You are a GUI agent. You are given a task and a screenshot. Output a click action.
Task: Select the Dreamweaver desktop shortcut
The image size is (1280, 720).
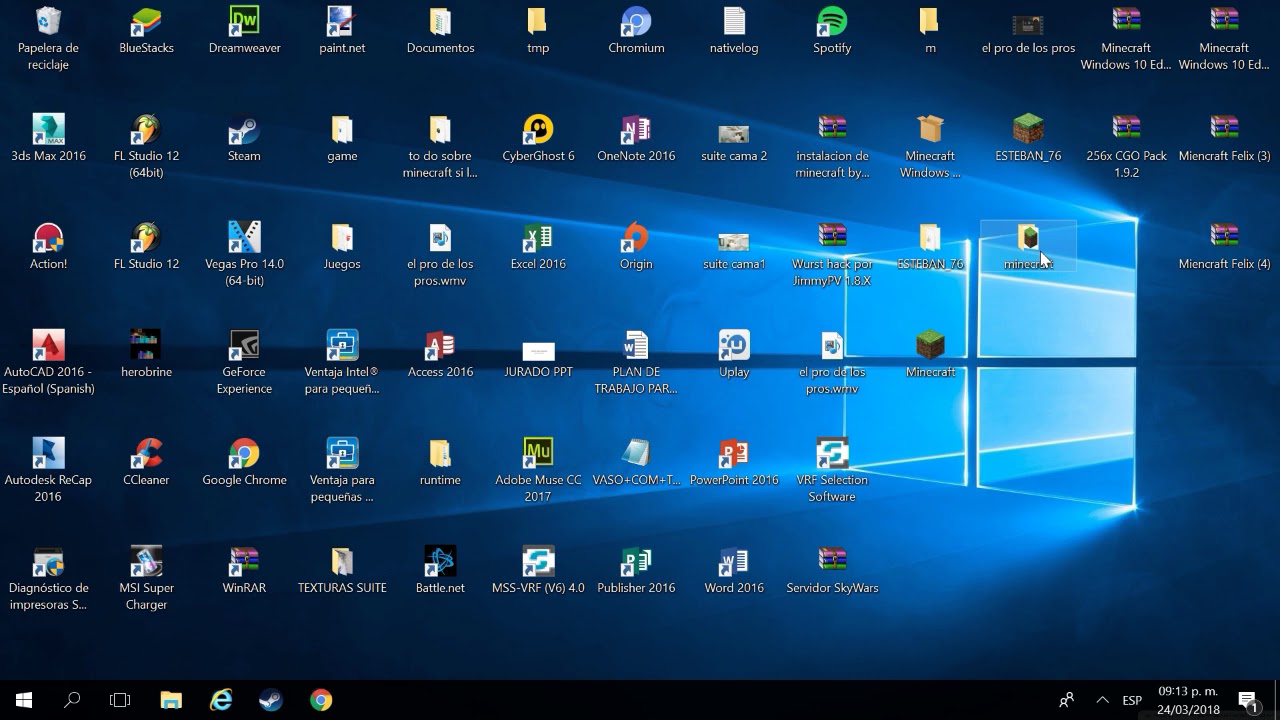click(x=244, y=30)
